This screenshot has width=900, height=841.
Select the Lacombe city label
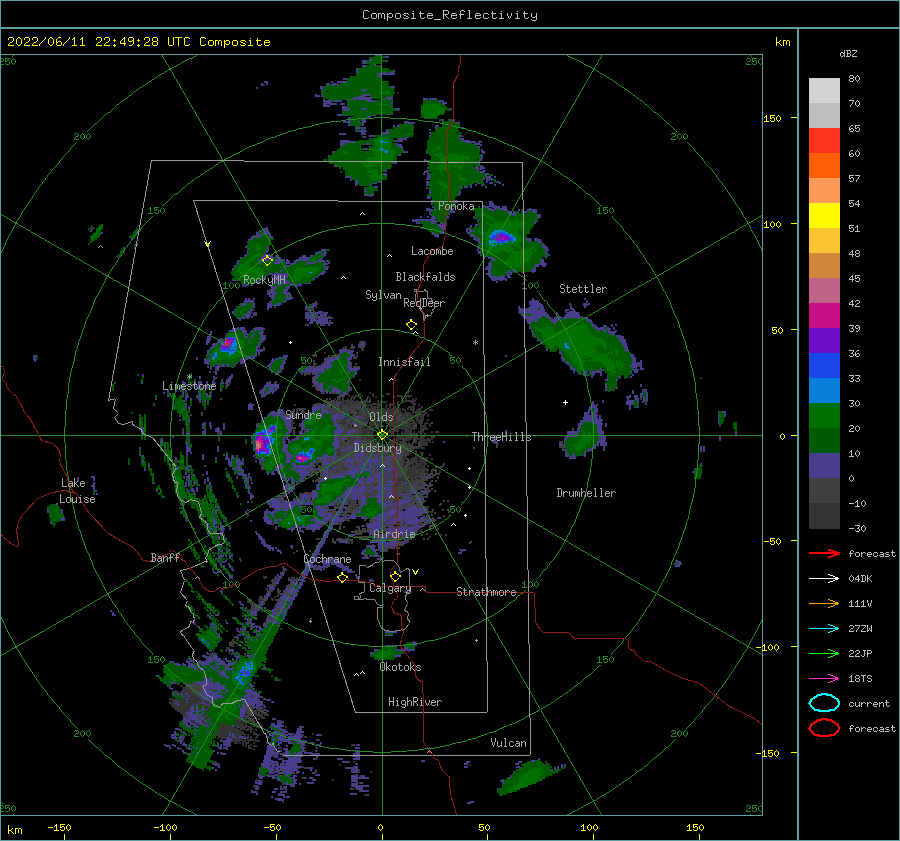click(x=432, y=251)
